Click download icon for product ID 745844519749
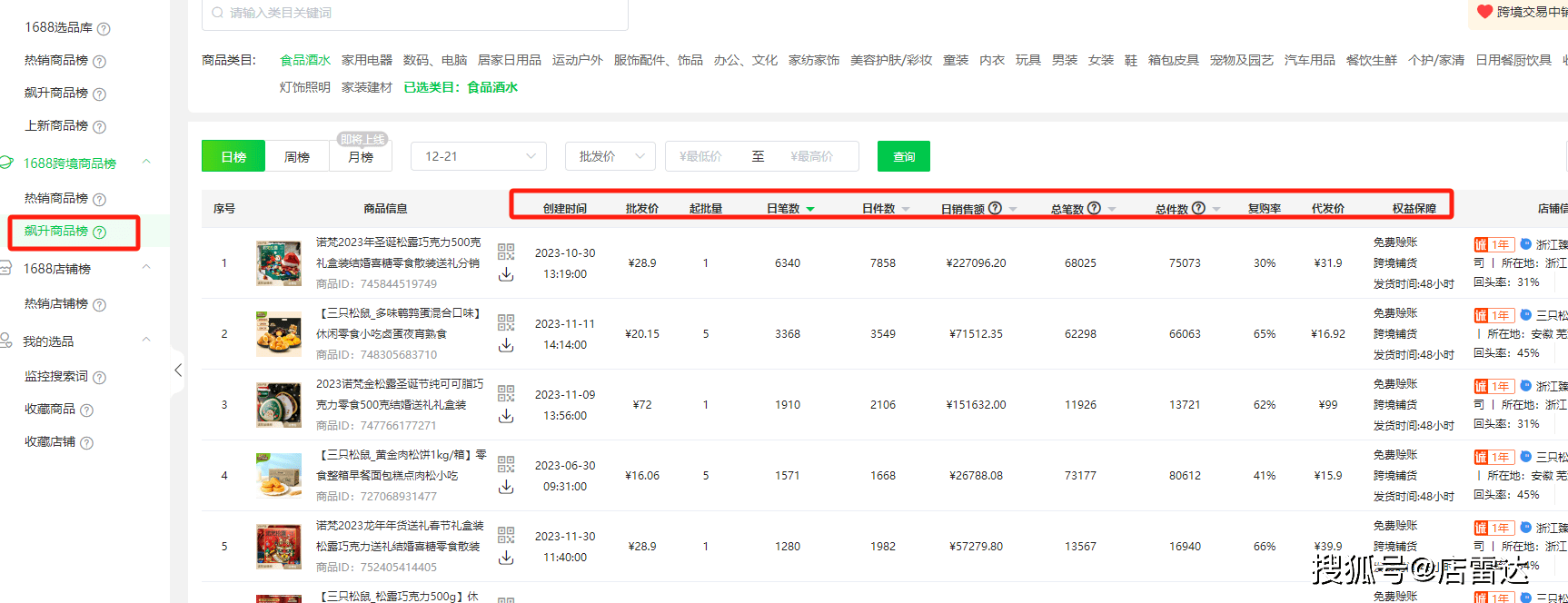The image size is (1568, 603). tap(506, 274)
